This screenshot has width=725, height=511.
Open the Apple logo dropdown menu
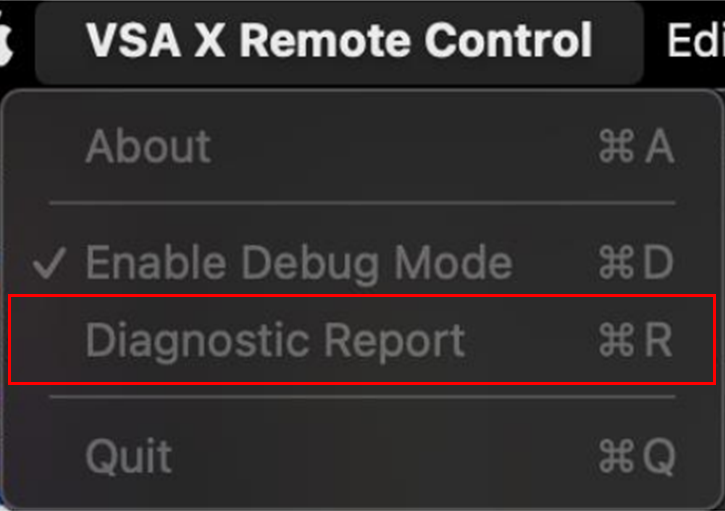click(6, 41)
